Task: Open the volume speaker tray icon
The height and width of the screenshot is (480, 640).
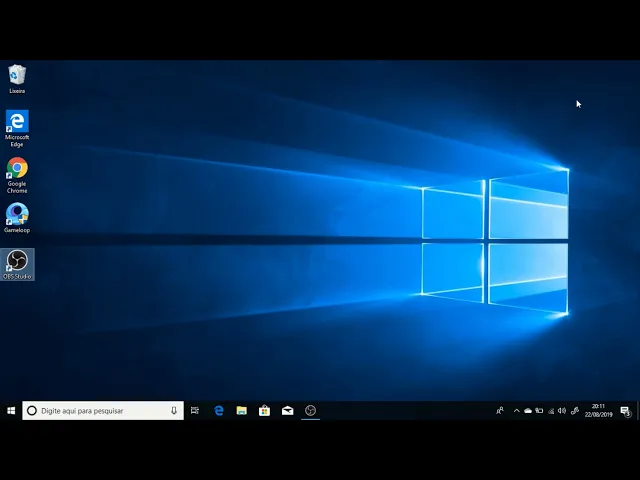Action: click(562, 411)
